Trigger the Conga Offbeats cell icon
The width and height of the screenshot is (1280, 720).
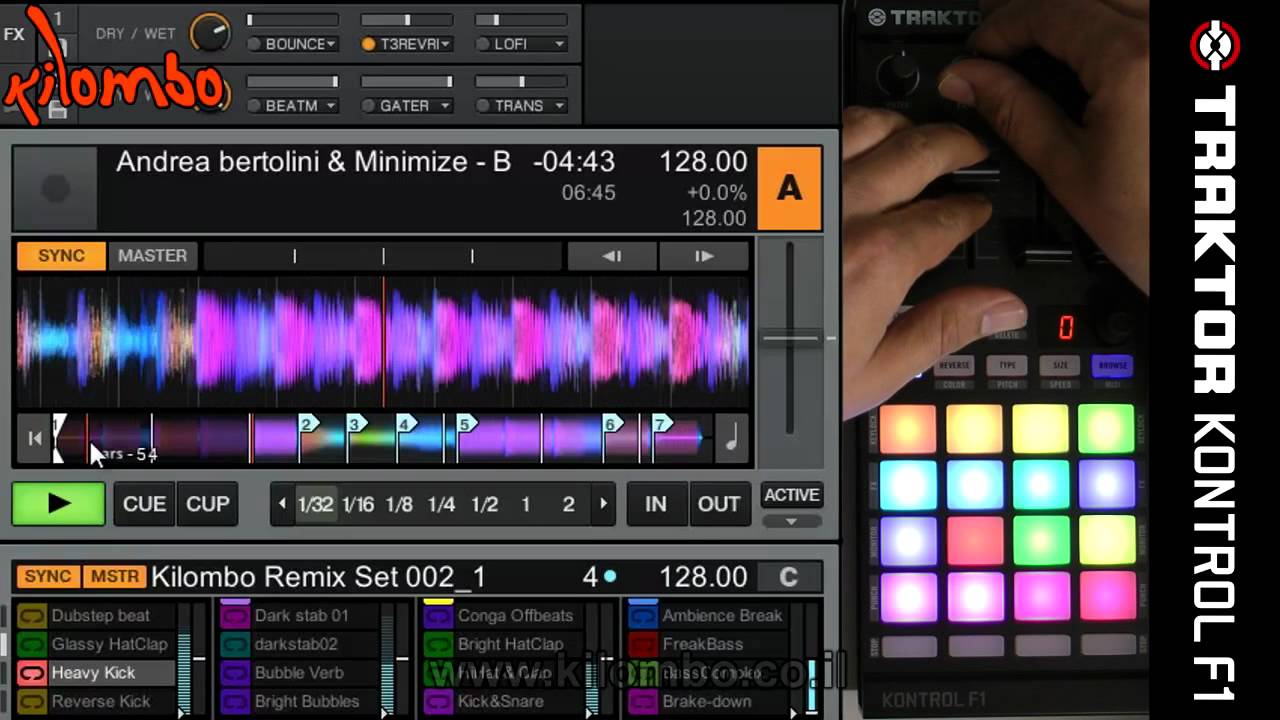438,616
